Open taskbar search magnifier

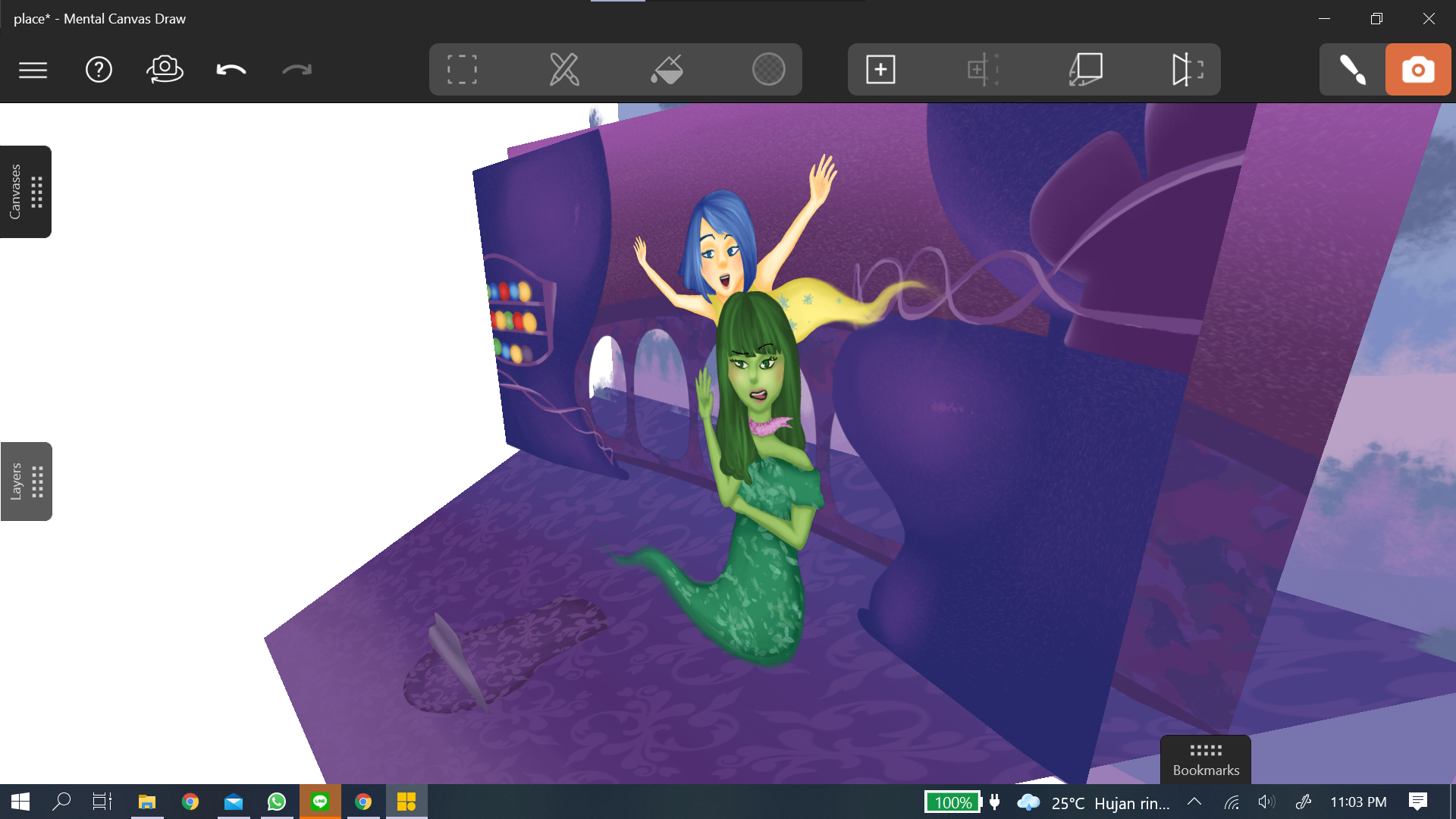(61, 802)
